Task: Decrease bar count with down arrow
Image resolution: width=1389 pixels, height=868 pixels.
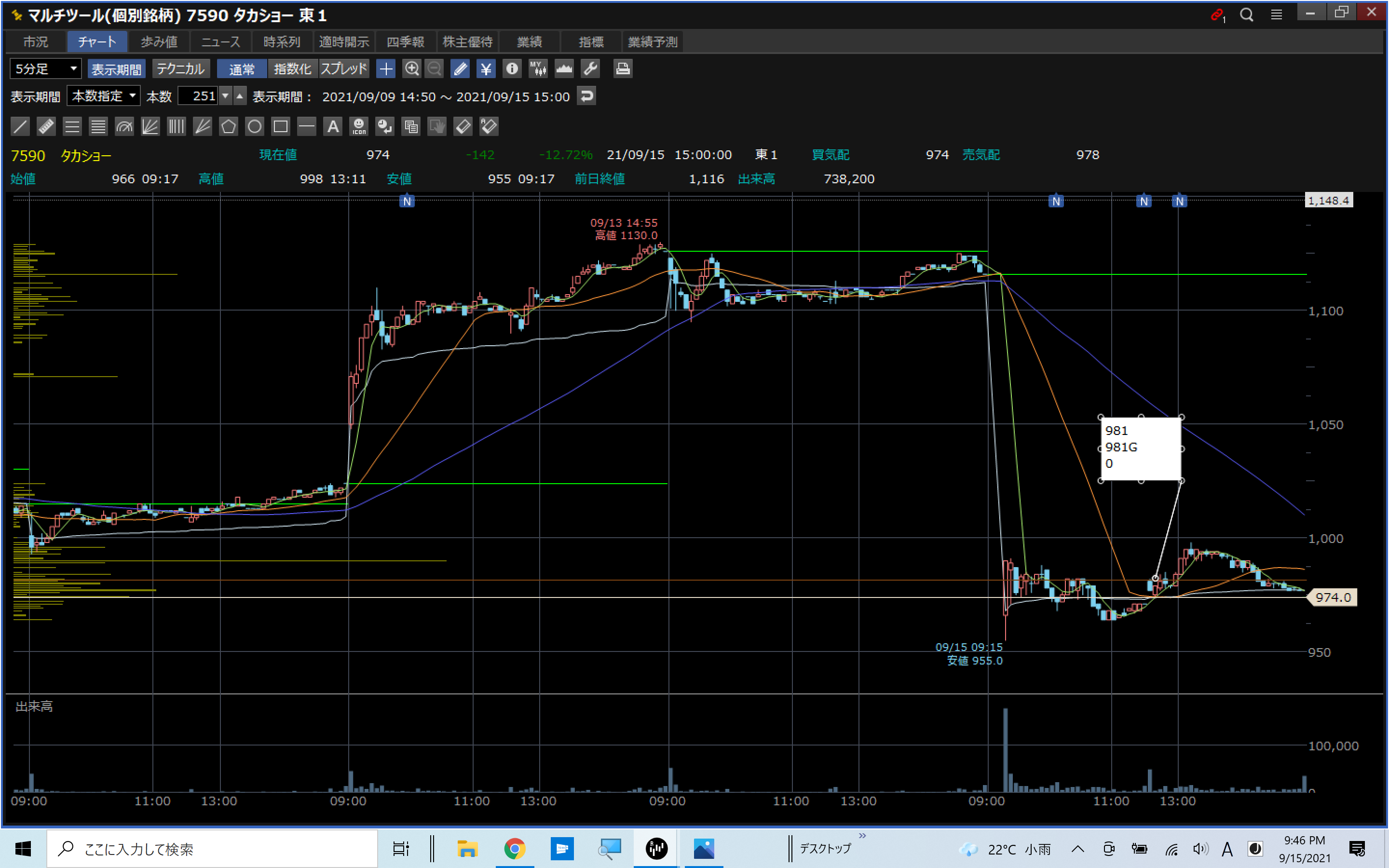Action: tap(226, 96)
